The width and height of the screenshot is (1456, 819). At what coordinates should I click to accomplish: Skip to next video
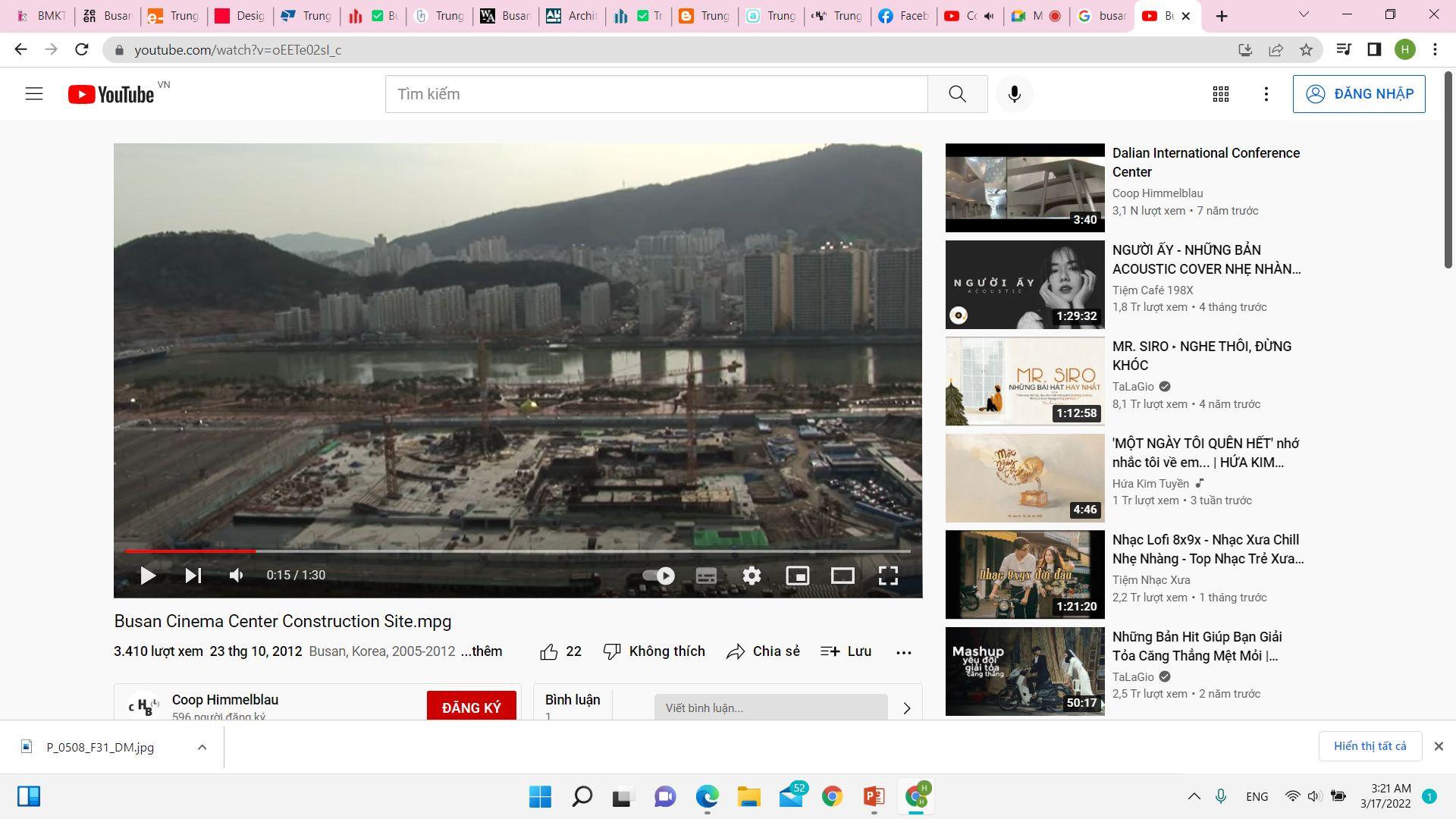tap(193, 576)
